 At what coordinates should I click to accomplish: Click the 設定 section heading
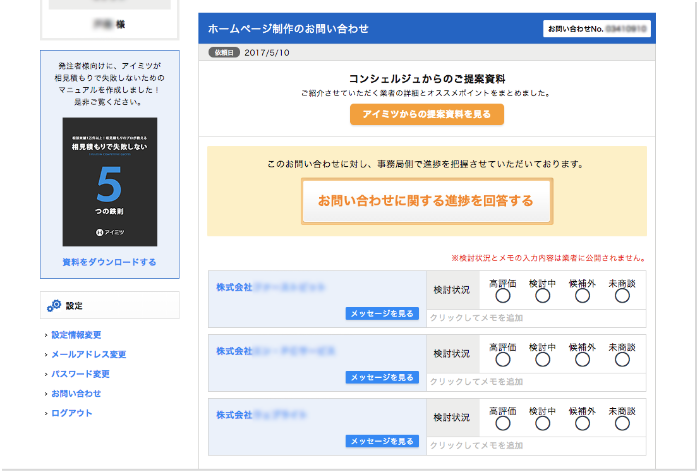point(74,306)
